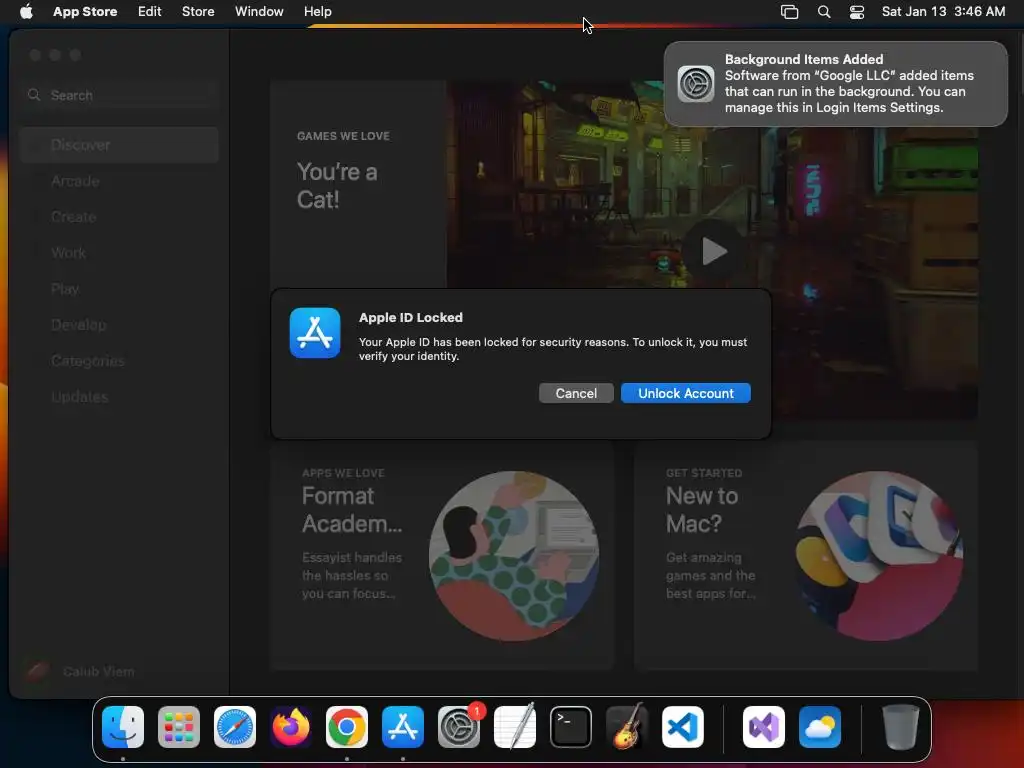This screenshot has width=1024, height=768.
Task: Click System Settings icon in notification
Action: tap(696, 84)
